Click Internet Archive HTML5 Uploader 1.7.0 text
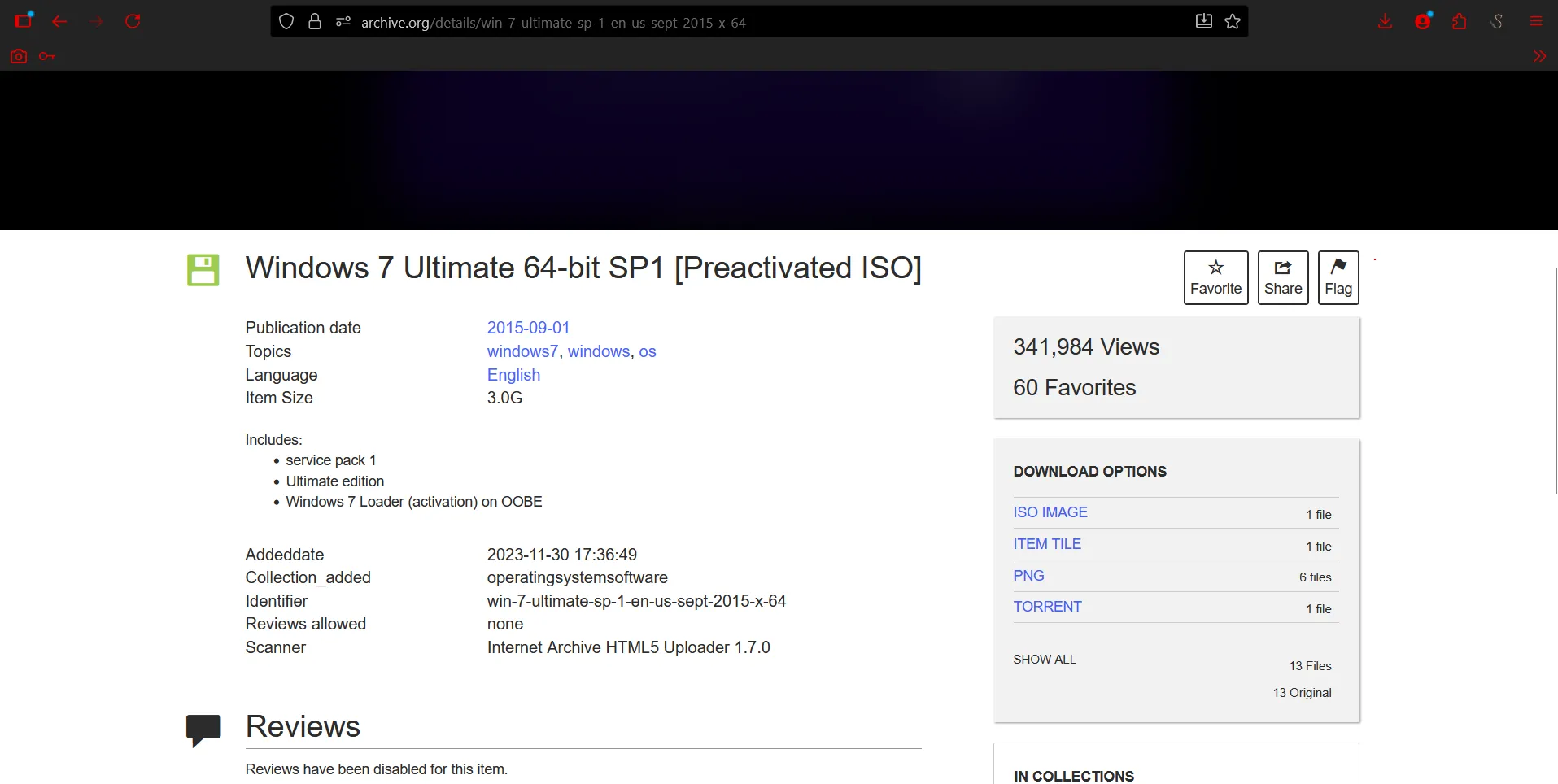Viewport: 1558px width, 784px height. pyautogui.click(x=628, y=647)
